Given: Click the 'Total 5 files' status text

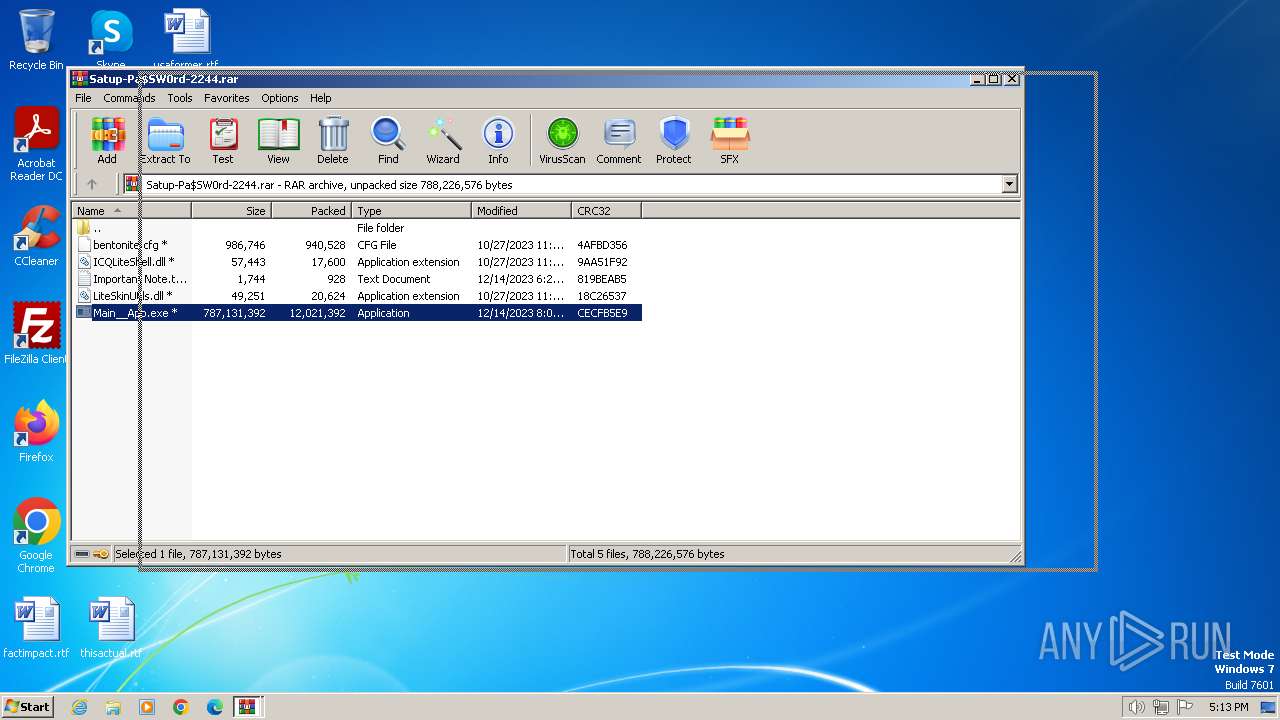Looking at the screenshot, I should [647, 554].
